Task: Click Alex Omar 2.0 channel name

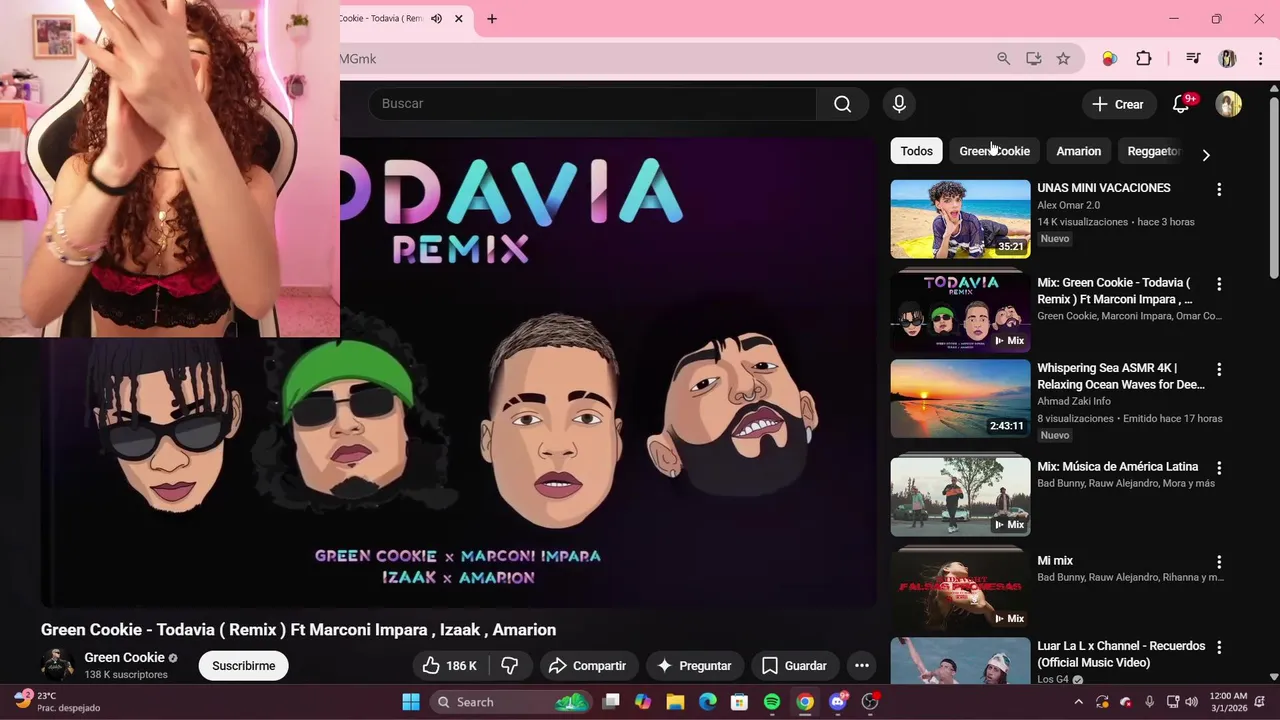Action: [1068, 205]
